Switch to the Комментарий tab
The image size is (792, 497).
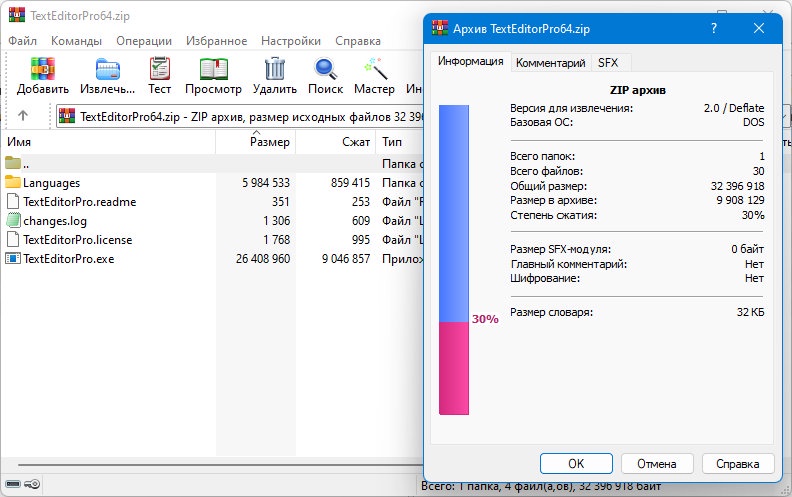point(551,63)
